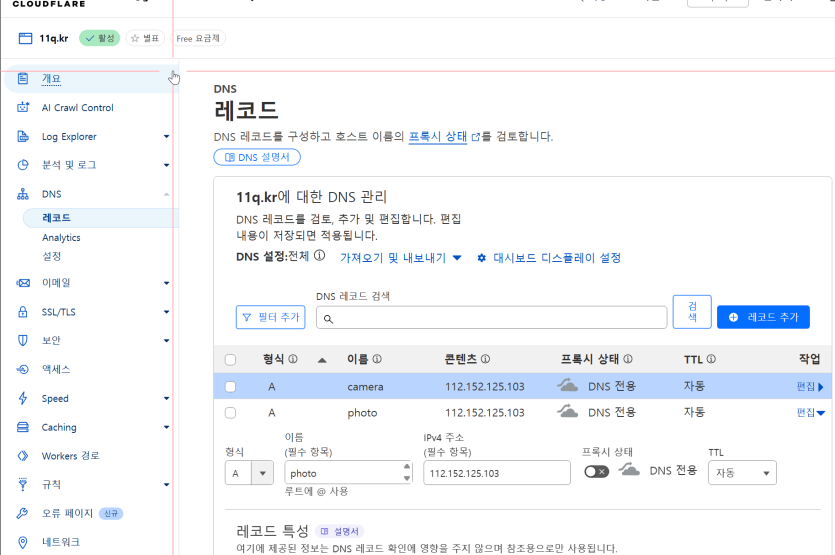835x555 pixels.
Task: Click the gray cloud icon in camera row
Action: (x=568, y=385)
